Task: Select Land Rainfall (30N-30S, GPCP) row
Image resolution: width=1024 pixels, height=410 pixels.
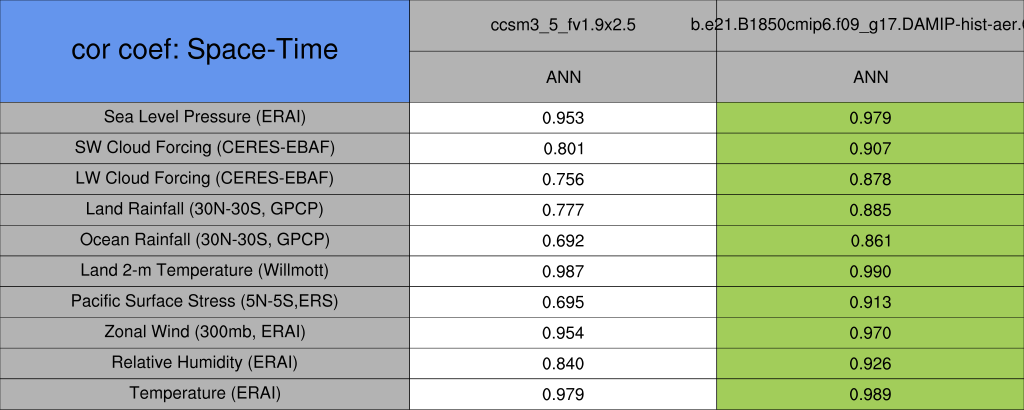Action: pyautogui.click(x=205, y=210)
